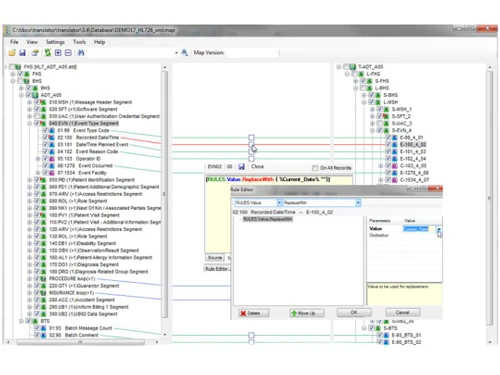Click the binoculars Find toolbar icon

click(81, 53)
